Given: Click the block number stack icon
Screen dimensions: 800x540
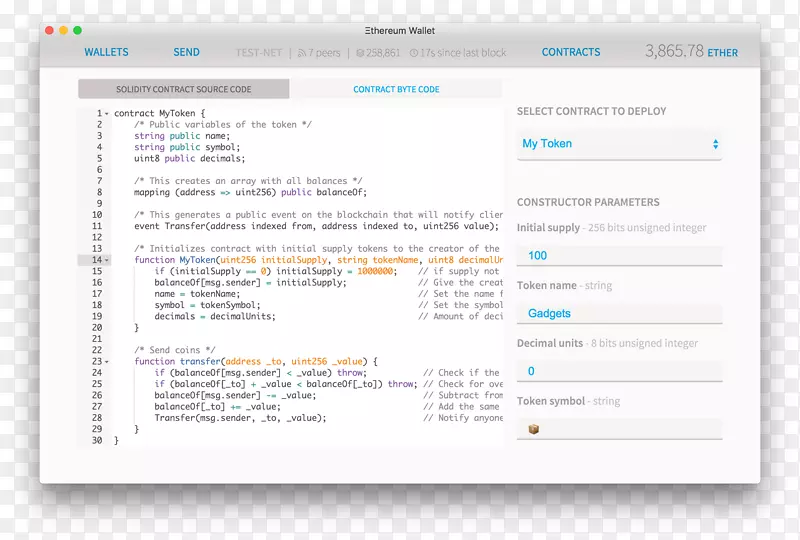Looking at the screenshot, I should 359,53.
